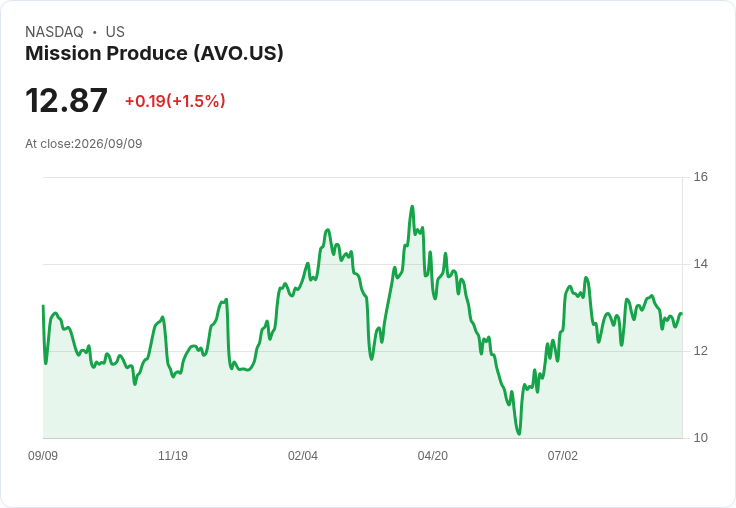Viewport: 736px width, 508px height.
Task: Click the 02/04 x-axis date label
Action: 303,455
